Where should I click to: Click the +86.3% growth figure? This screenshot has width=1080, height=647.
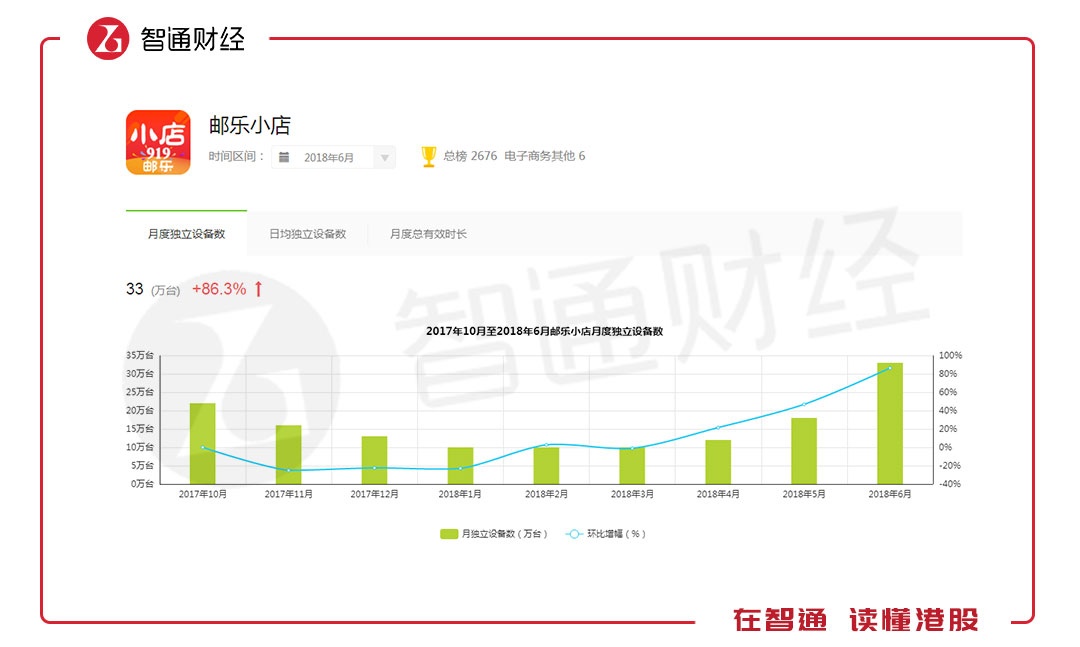(219, 289)
